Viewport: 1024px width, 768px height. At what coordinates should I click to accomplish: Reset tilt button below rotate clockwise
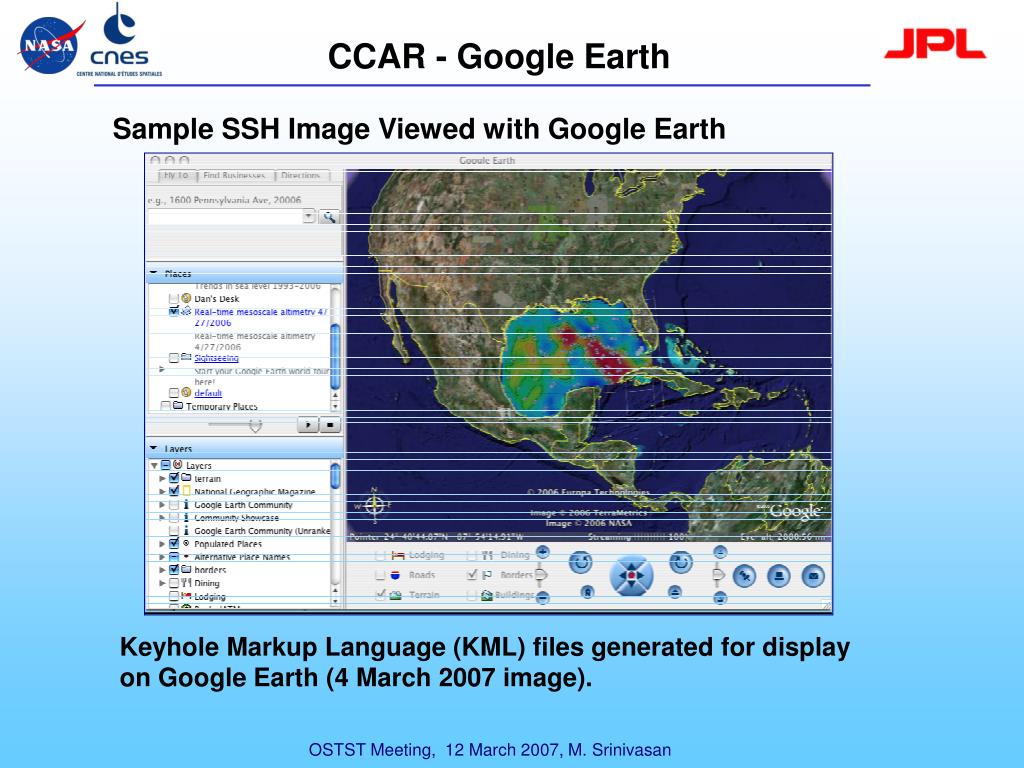tap(675, 592)
